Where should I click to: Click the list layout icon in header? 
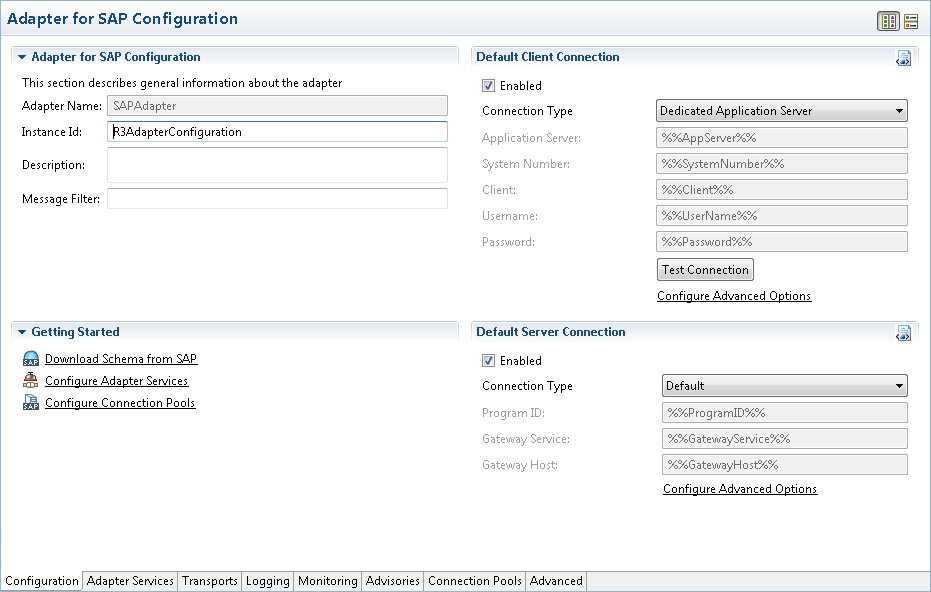(911, 21)
